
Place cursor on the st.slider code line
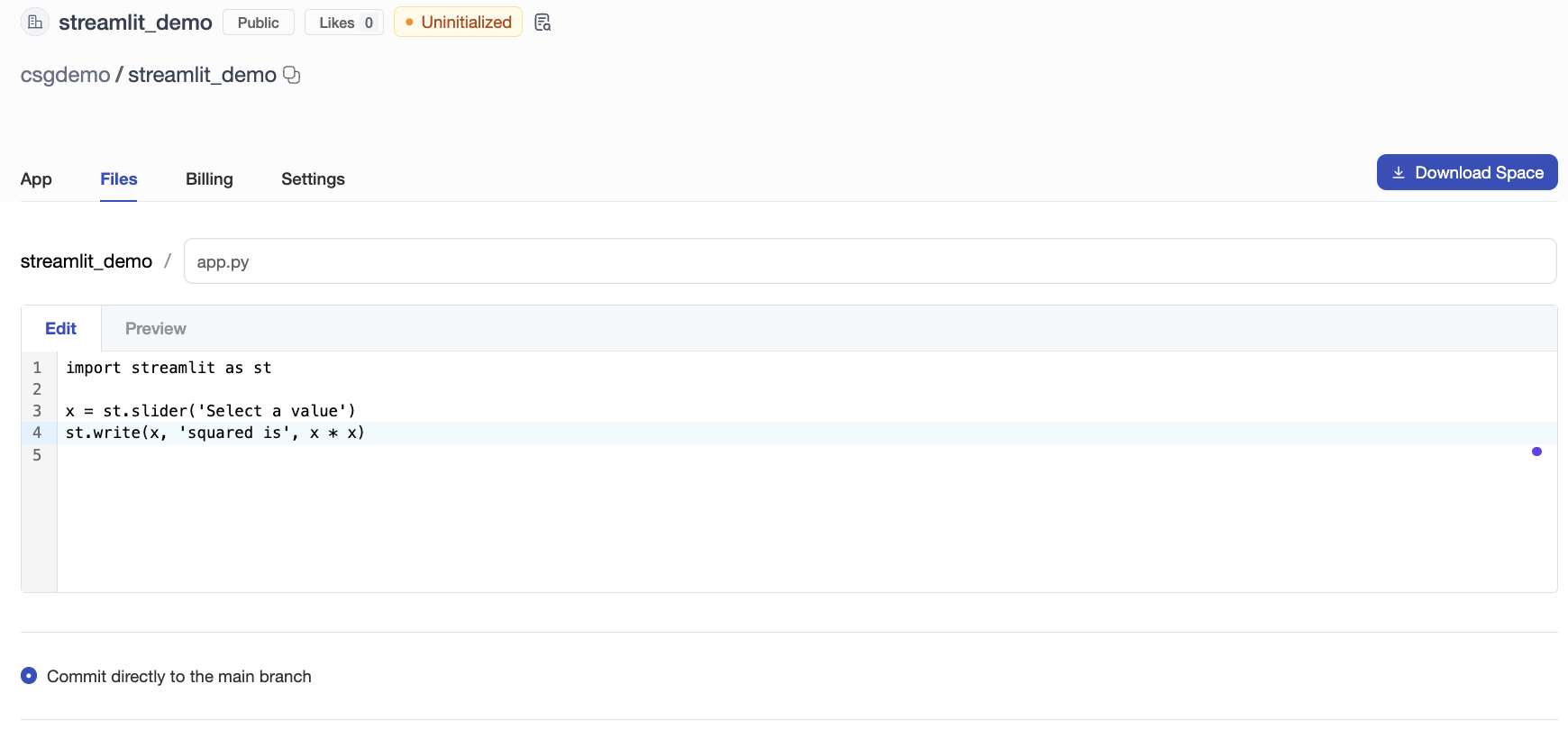tap(211, 411)
